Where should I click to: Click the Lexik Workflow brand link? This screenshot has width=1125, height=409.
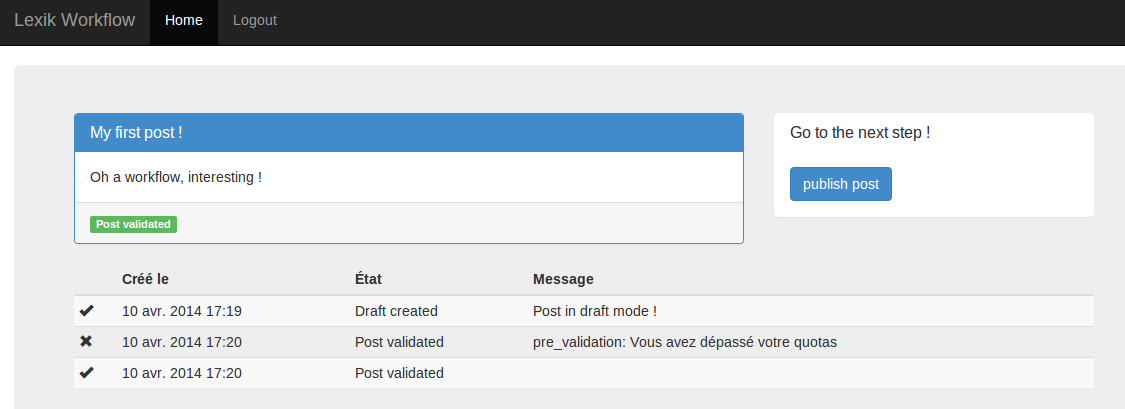(x=75, y=20)
